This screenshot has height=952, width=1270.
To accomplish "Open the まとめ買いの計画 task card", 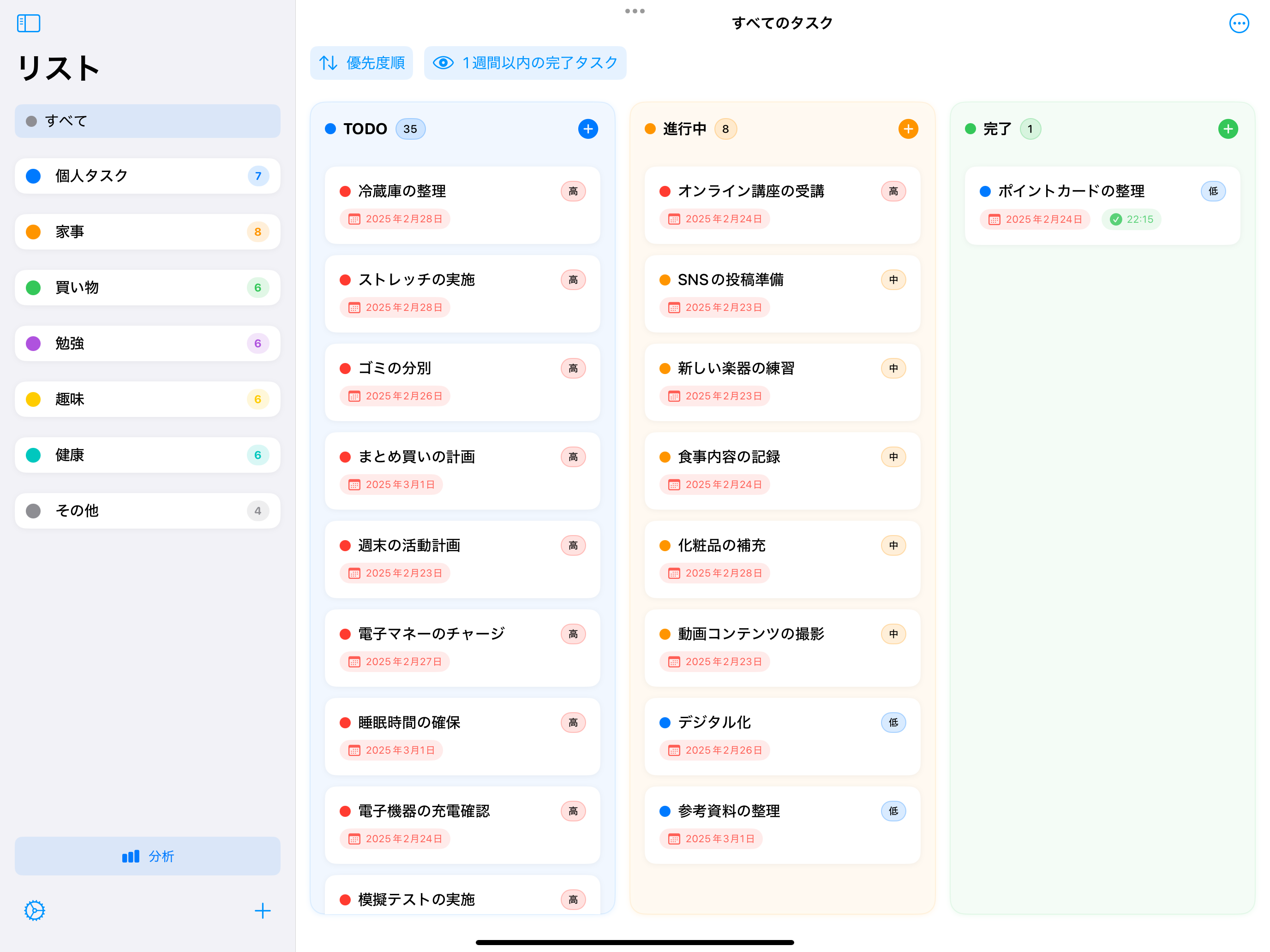I will coord(462,470).
